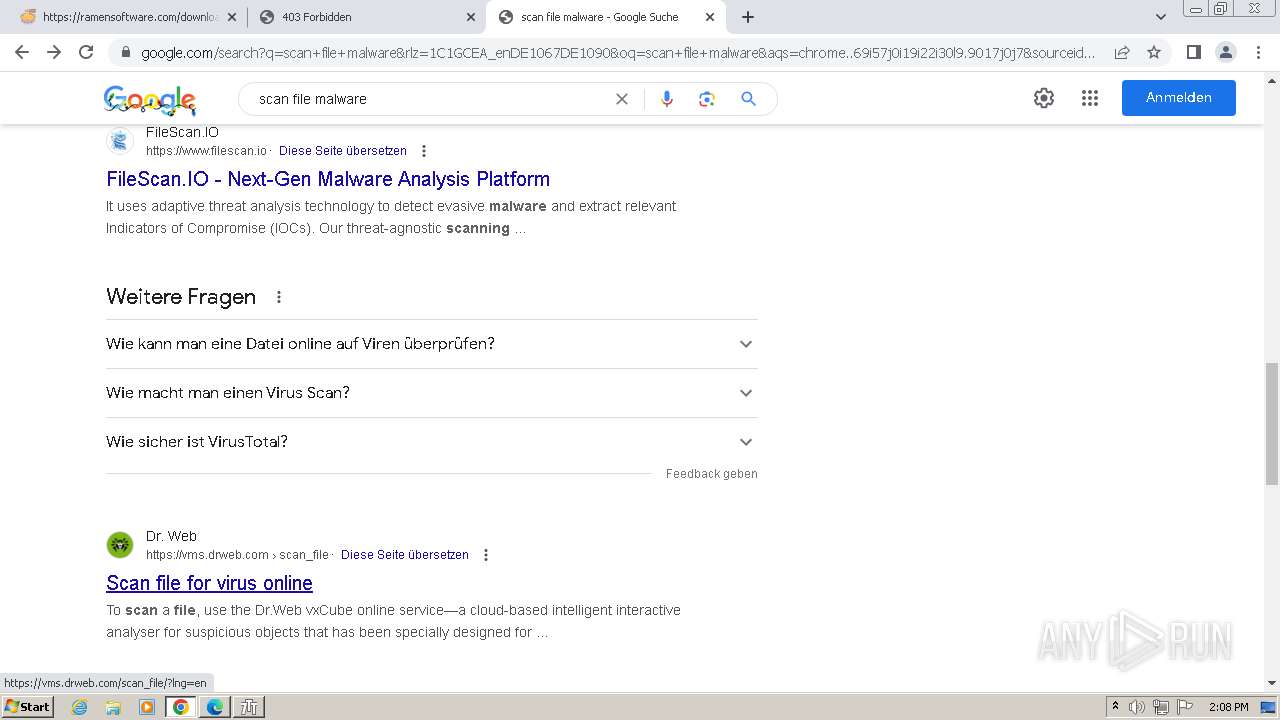Click the address bar URL

point(618,53)
